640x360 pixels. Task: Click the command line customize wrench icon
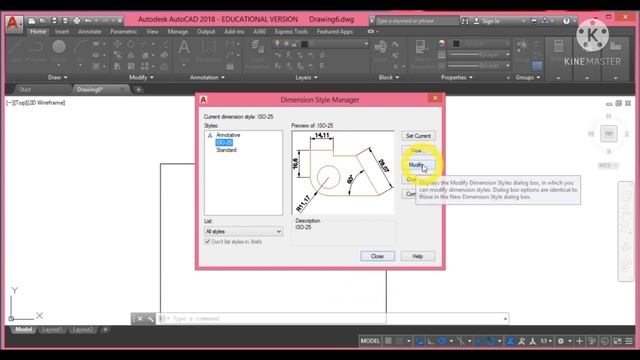tap(150, 319)
